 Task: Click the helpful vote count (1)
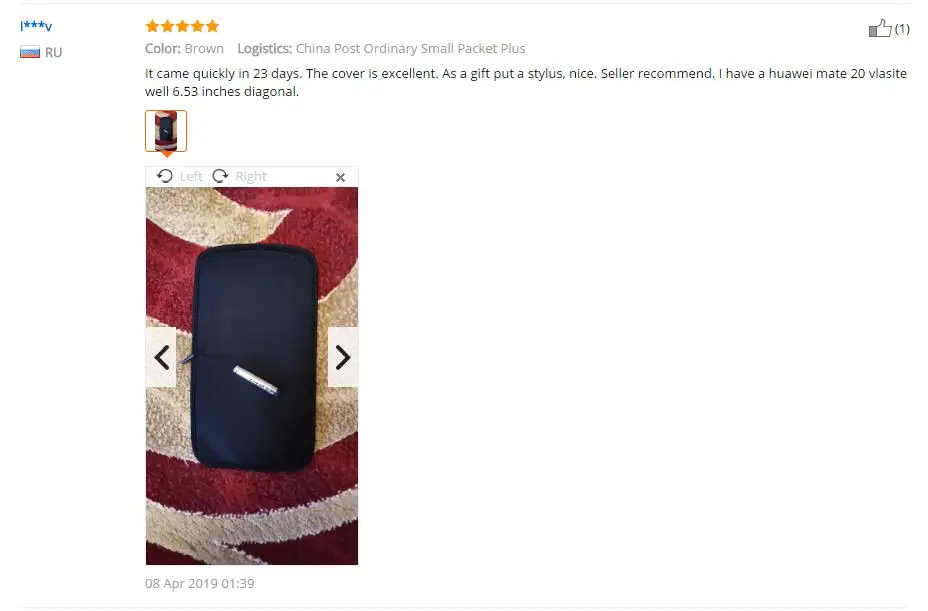coord(902,28)
